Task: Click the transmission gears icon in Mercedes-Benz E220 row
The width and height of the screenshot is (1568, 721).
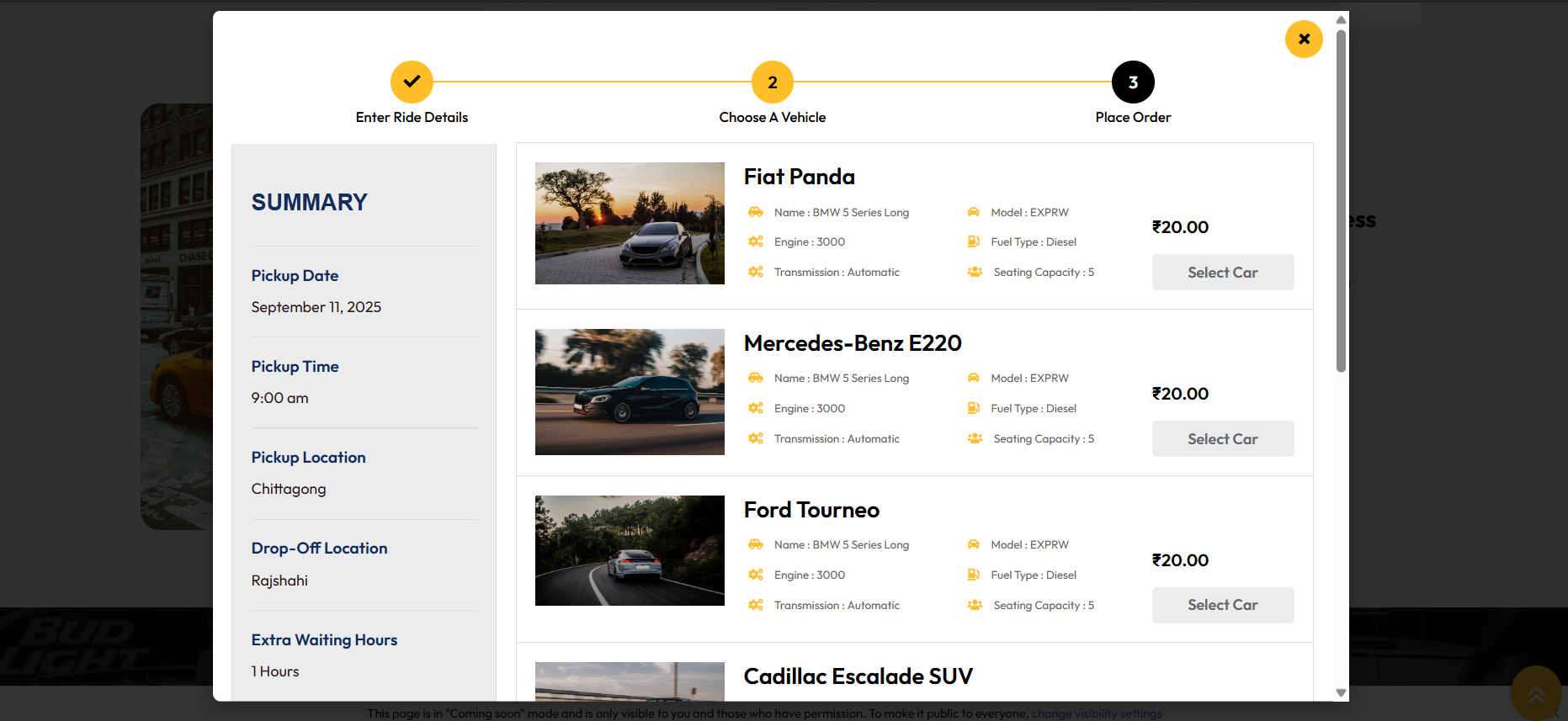Action: 756,438
